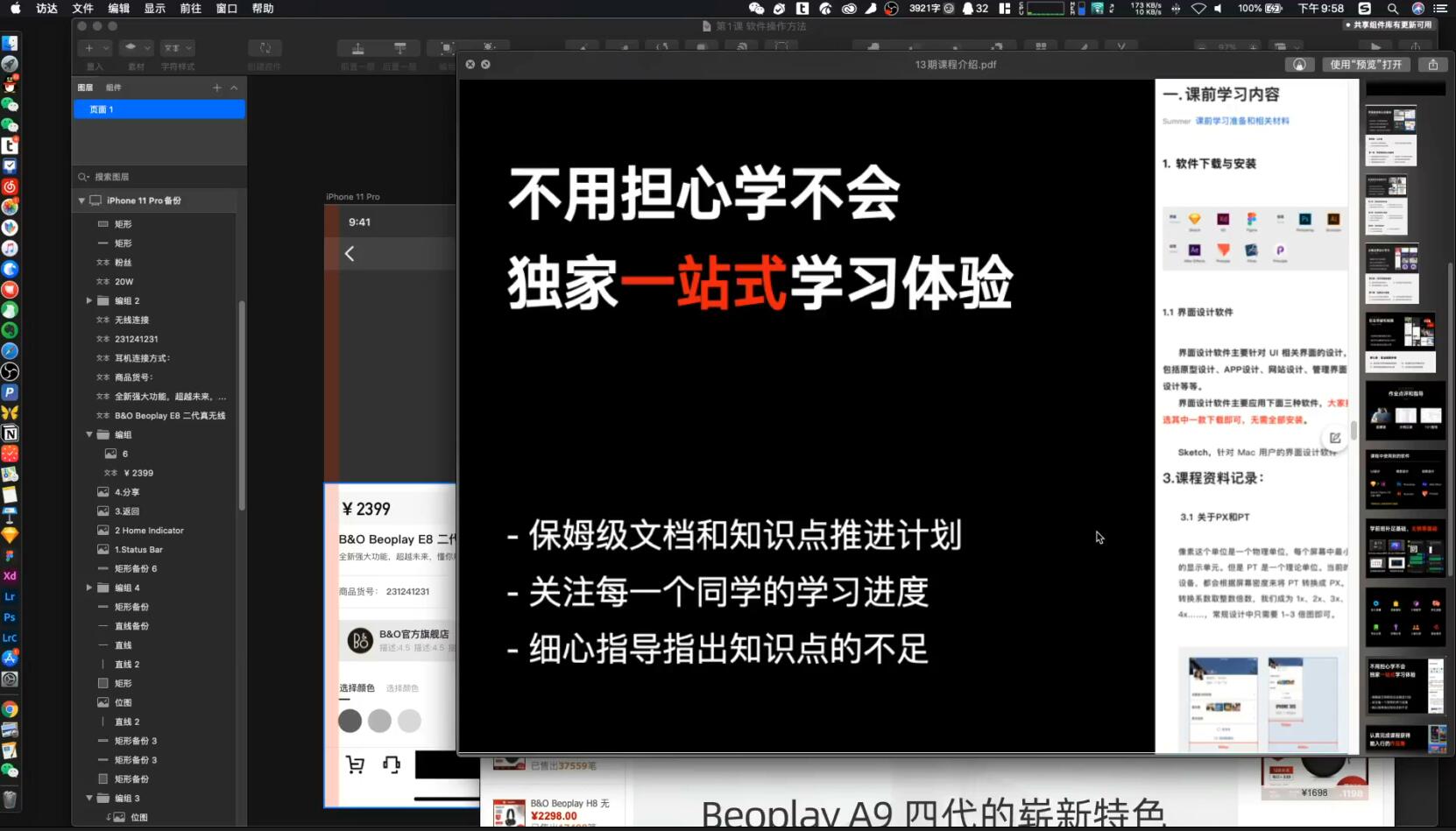Open System Preferences gear in Dock
This screenshot has width=1456, height=831.
click(10, 680)
